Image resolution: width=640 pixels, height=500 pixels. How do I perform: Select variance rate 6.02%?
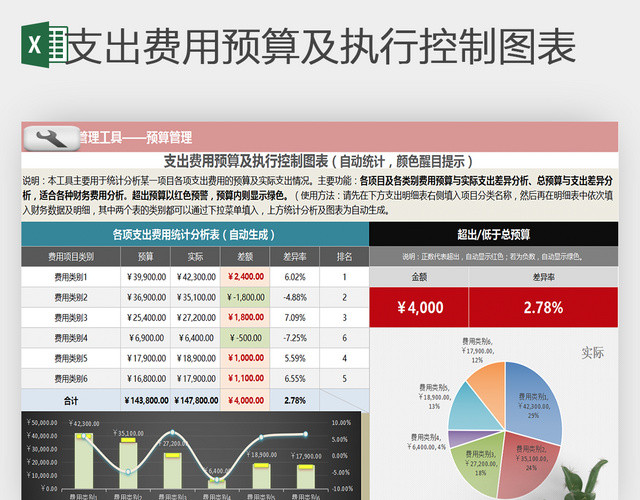(295, 277)
